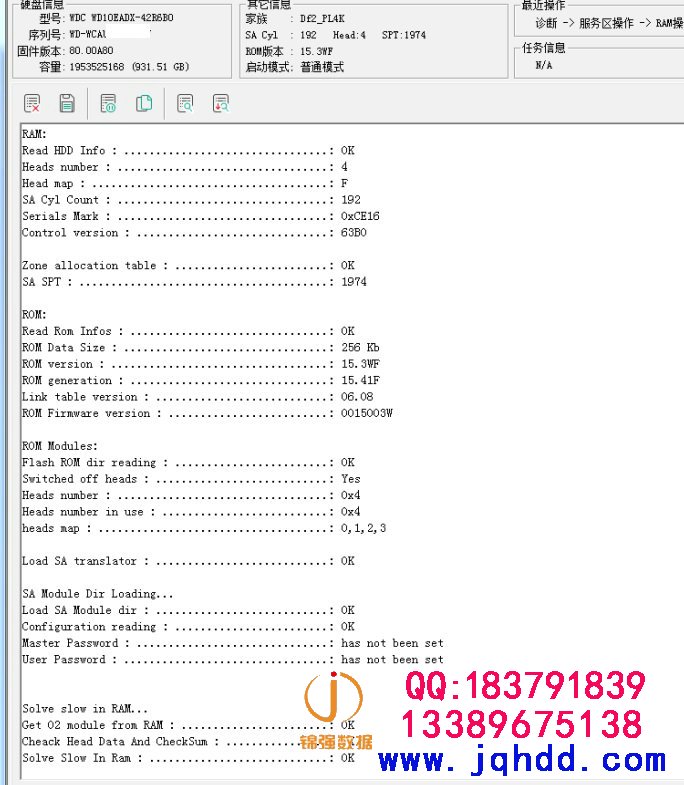Click the SPT:1974 header value

pyautogui.click(x=404, y=35)
